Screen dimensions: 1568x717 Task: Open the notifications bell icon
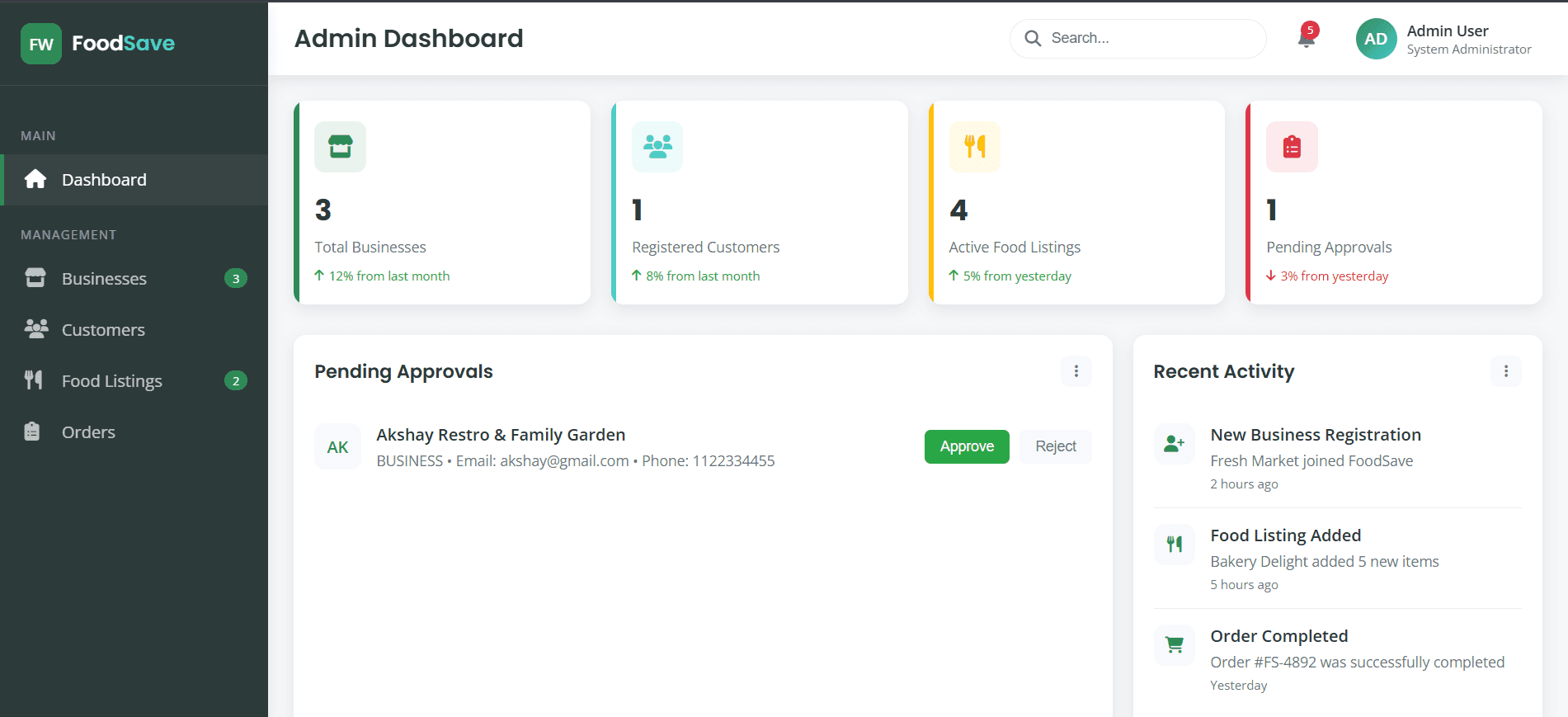tap(1306, 39)
